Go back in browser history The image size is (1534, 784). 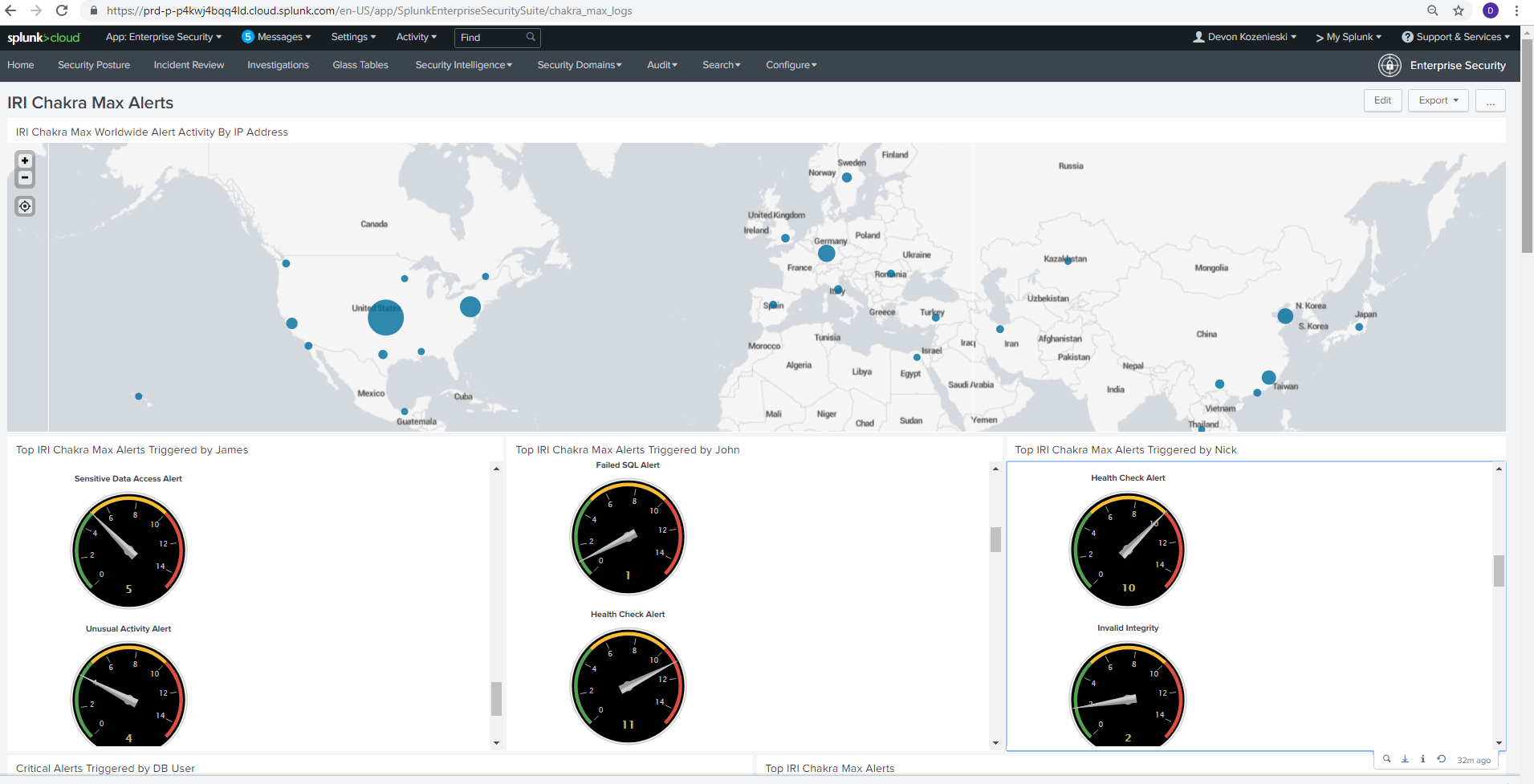click(11, 10)
